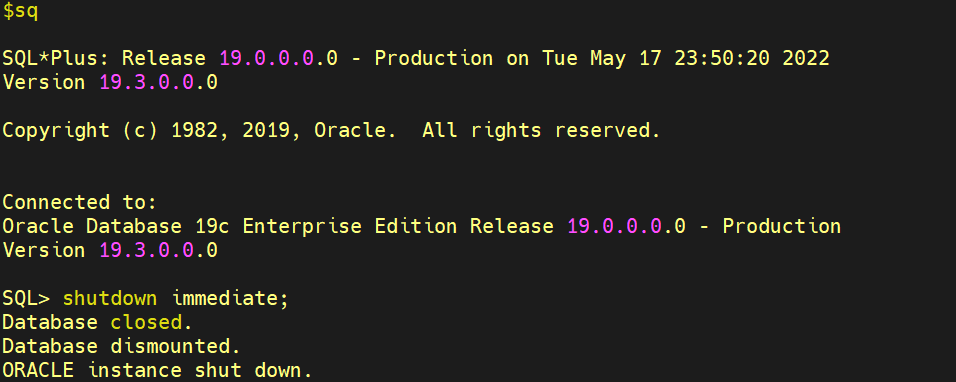Screen dimensions: 956x382
Task: Click the word Oracle in copyright line
Action: pyautogui.click(x=350, y=130)
